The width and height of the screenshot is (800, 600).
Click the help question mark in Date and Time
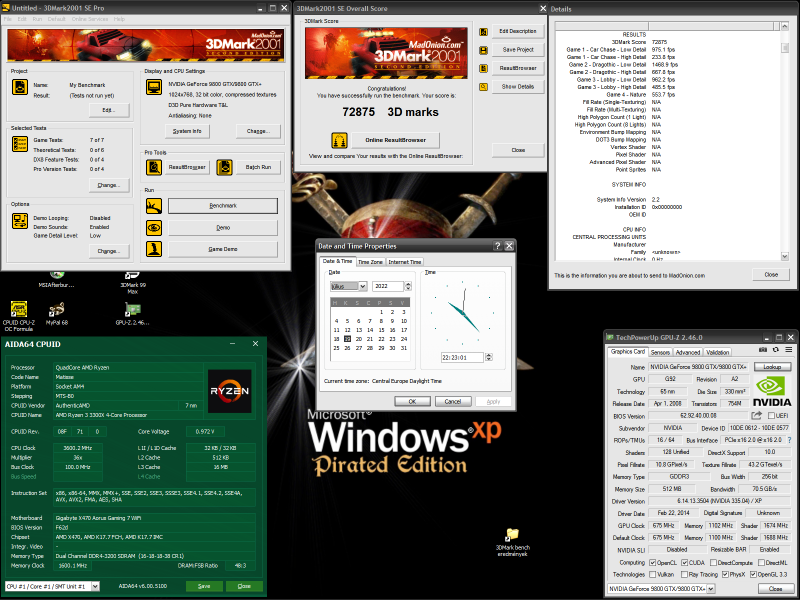click(497, 246)
